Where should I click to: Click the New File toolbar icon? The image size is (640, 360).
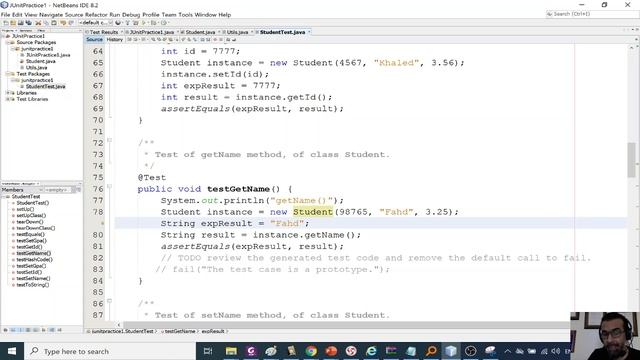pos(5,23)
